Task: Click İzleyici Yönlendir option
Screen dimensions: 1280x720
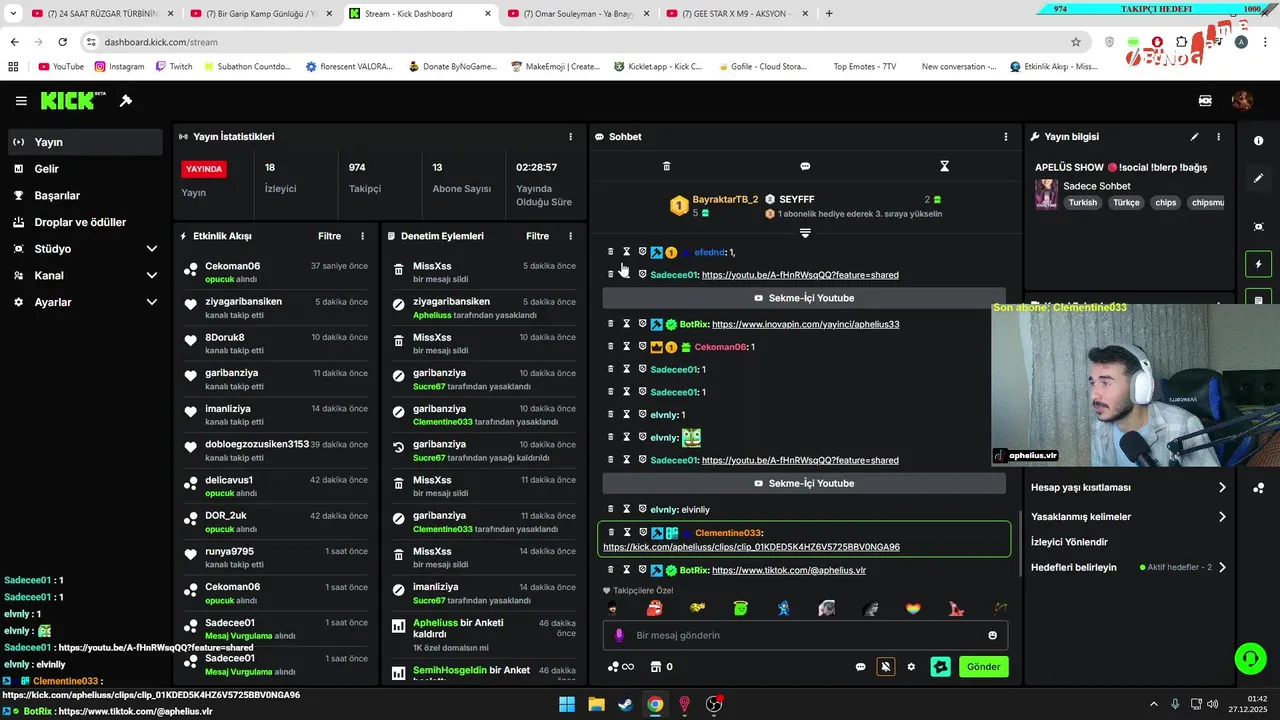Action: pyautogui.click(x=1069, y=542)
